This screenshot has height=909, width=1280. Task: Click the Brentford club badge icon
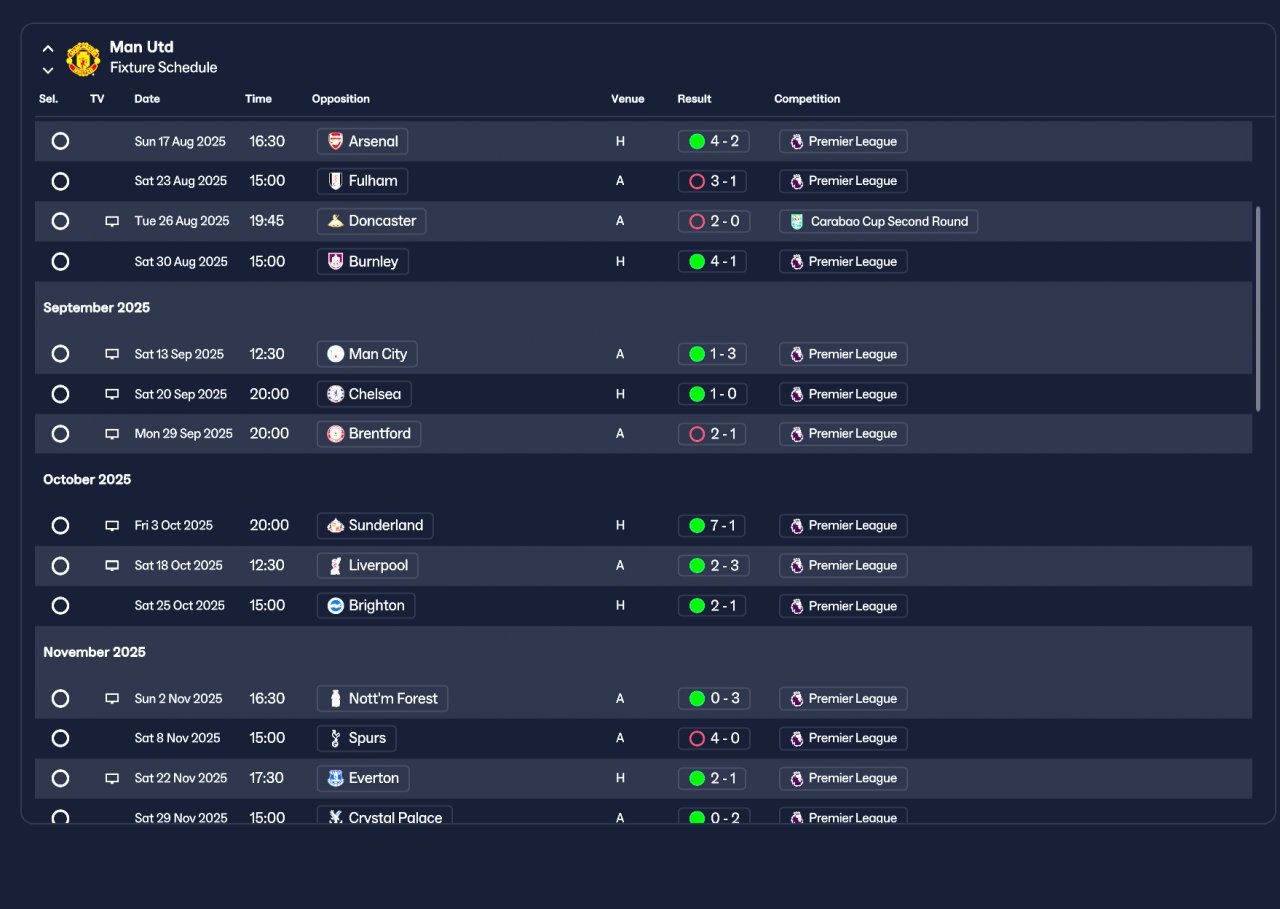[336, 433]
